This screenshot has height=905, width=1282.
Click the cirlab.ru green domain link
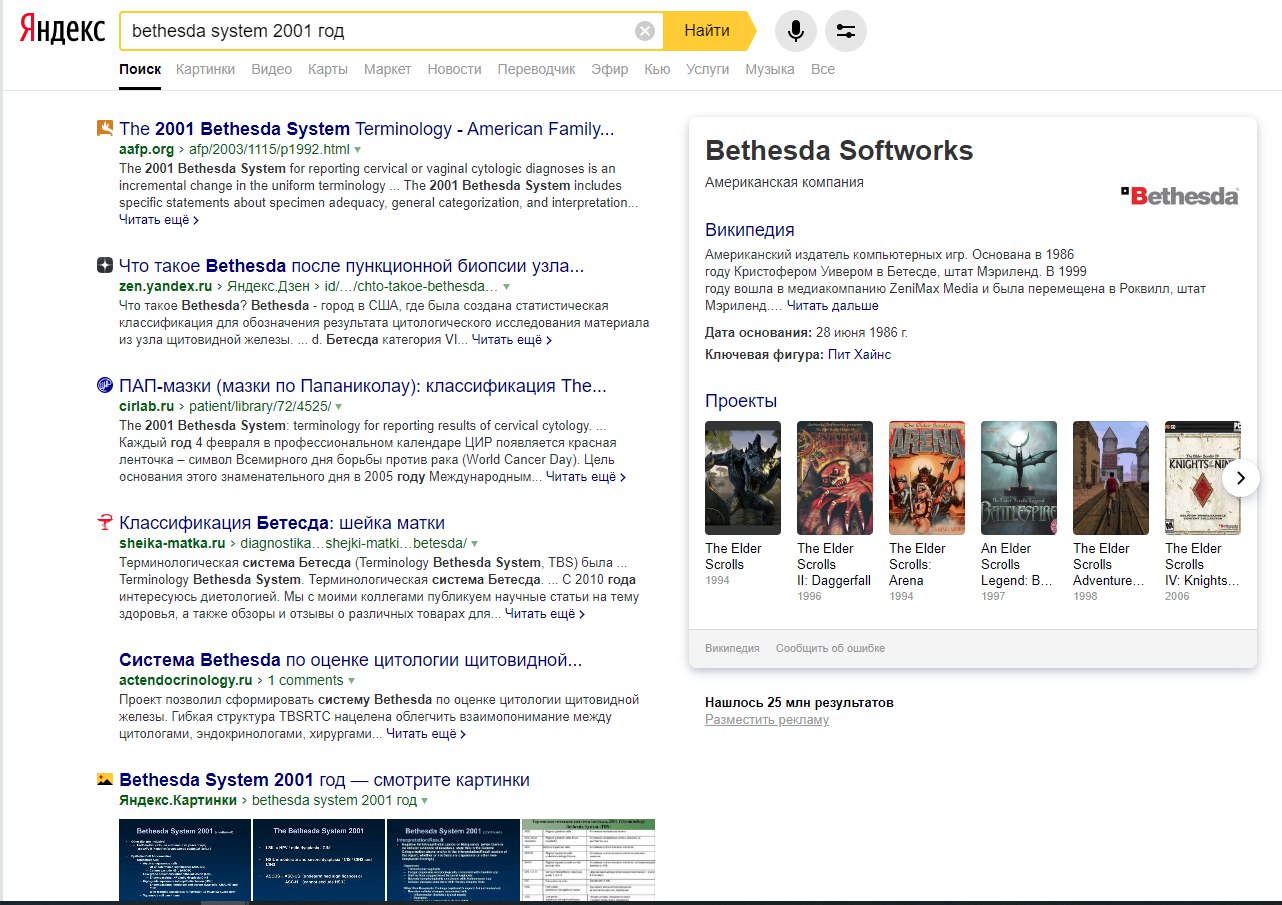[x=147, y=407]
